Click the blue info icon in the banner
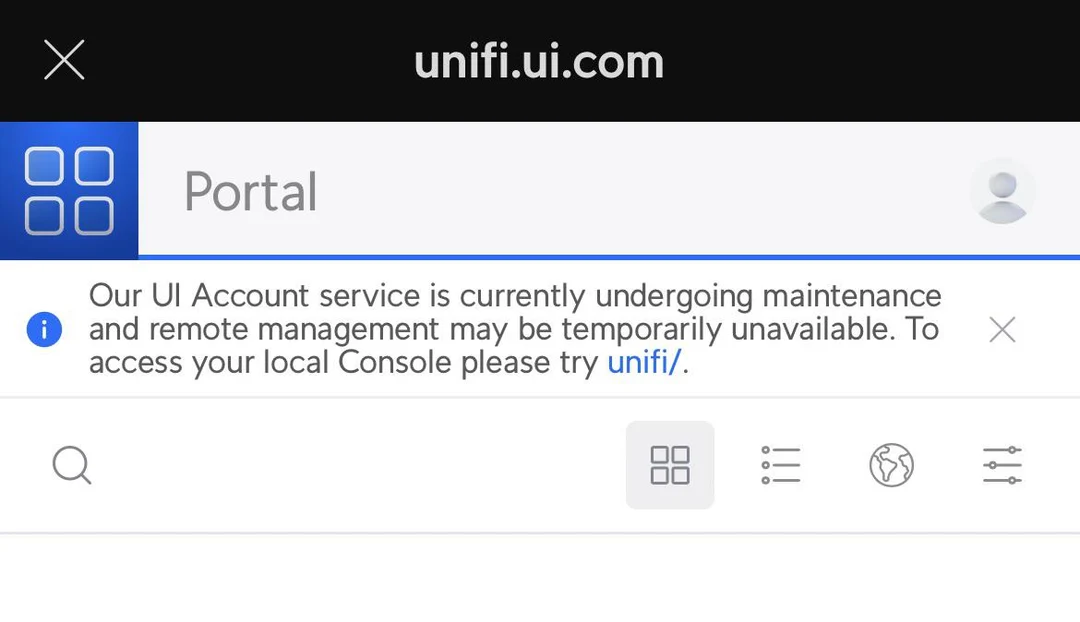Image resolution: width=1080 pixels, height=622 pixels. 44,329
